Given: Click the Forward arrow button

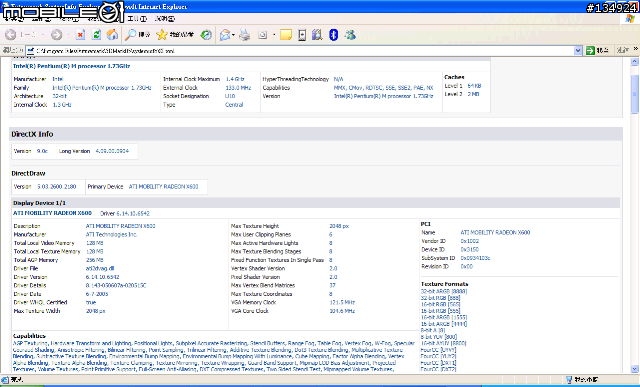Looking at the screenshot, I should click(56, 35).
